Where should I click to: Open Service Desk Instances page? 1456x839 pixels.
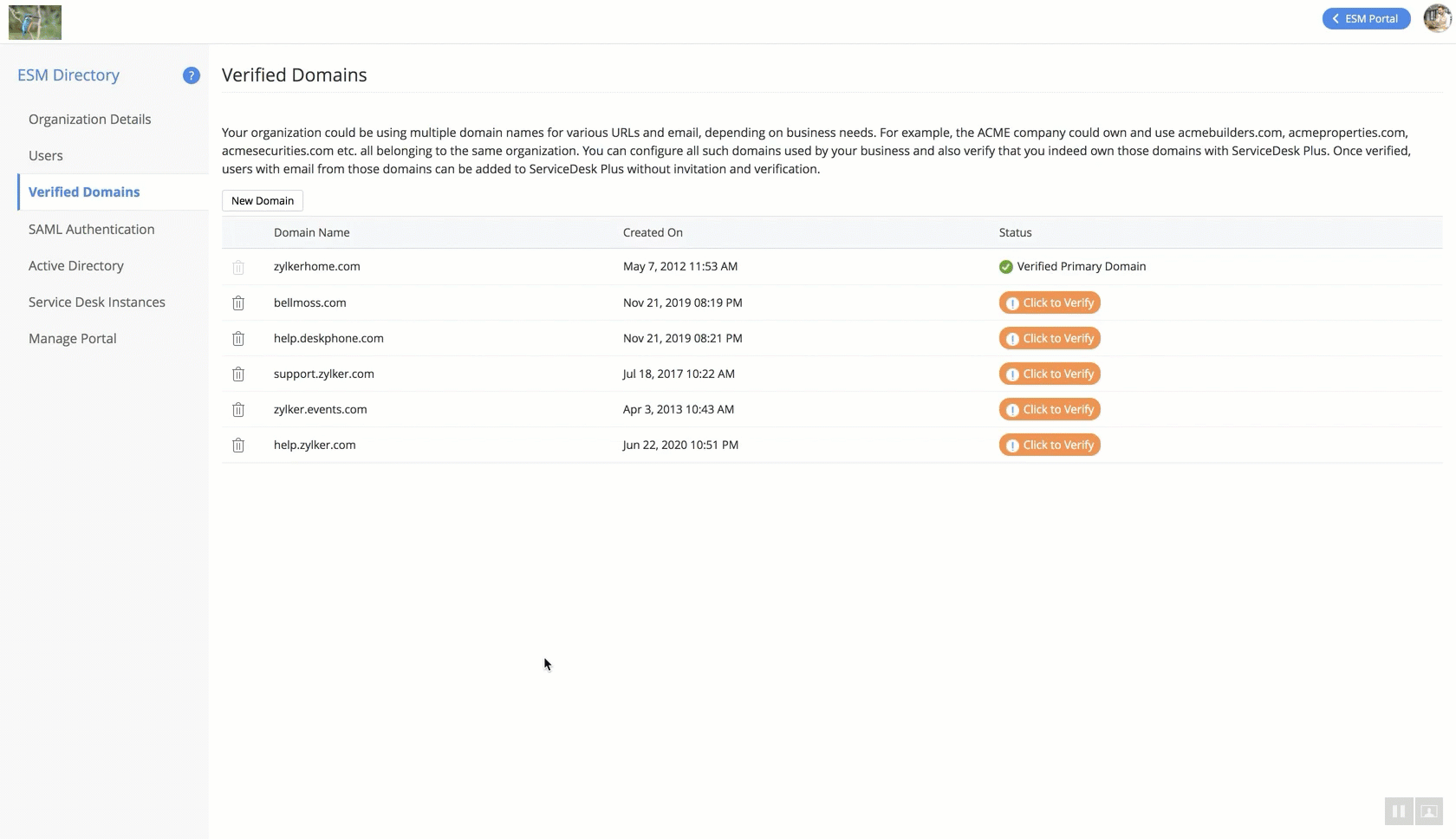click(97, 302)
